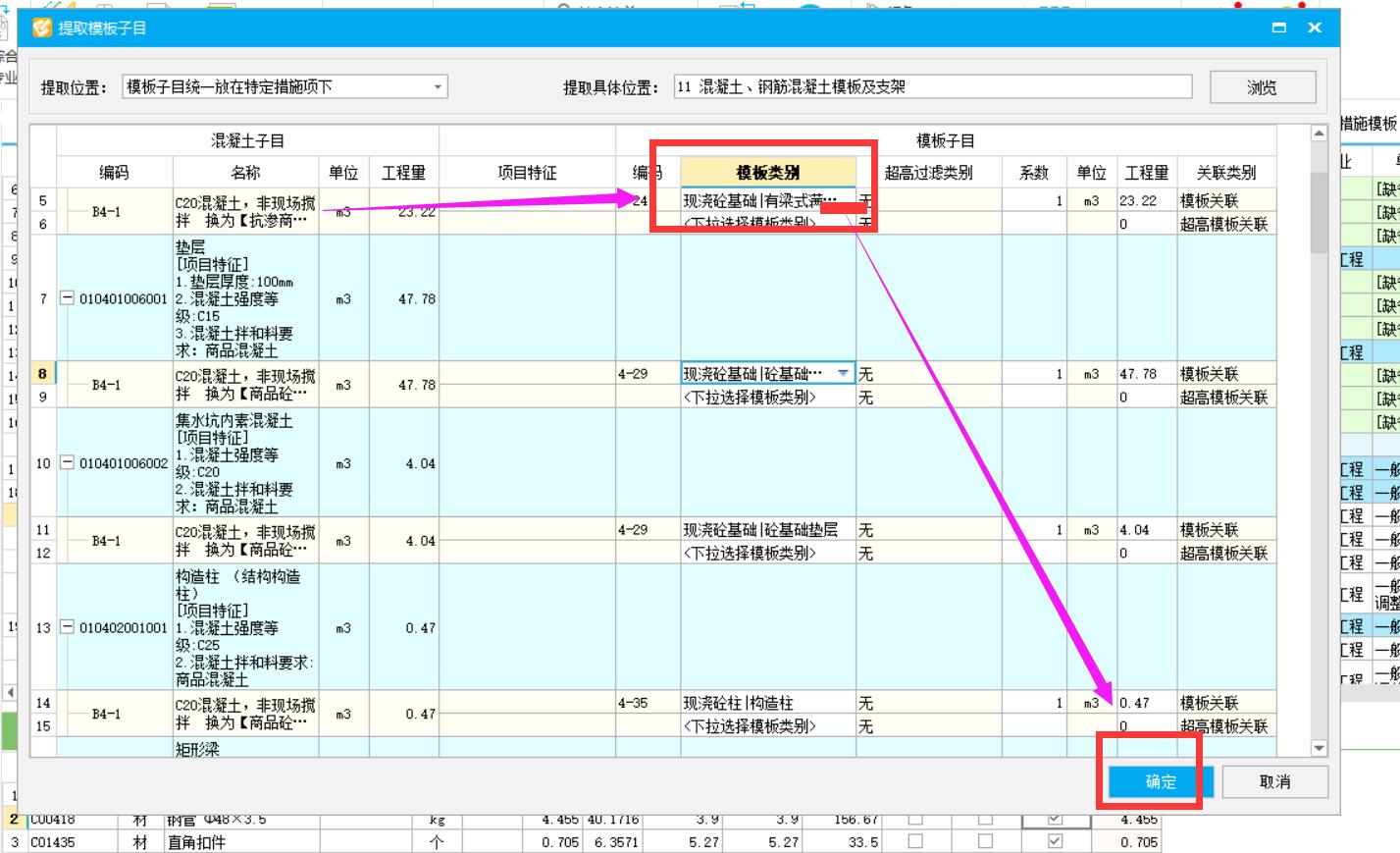Click the table scrollbar down arrow
The width and height of the screenshot is (1400, 853).
click(1319, 748)
